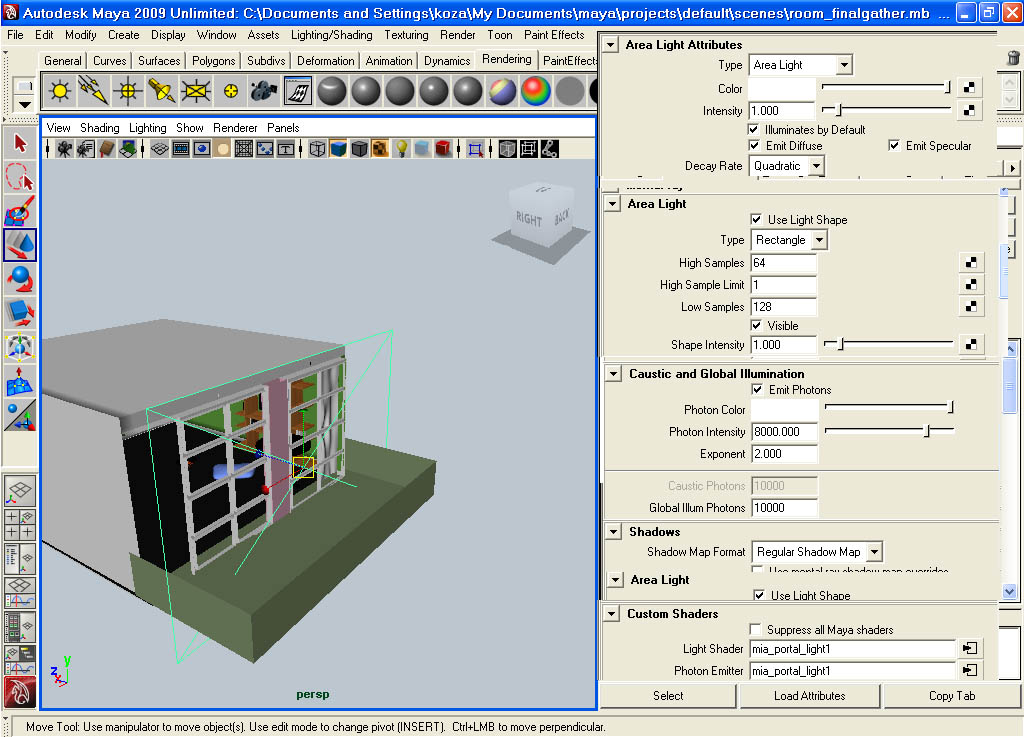
Task: Click the Copy Tab button
Action: click(952, 696)
